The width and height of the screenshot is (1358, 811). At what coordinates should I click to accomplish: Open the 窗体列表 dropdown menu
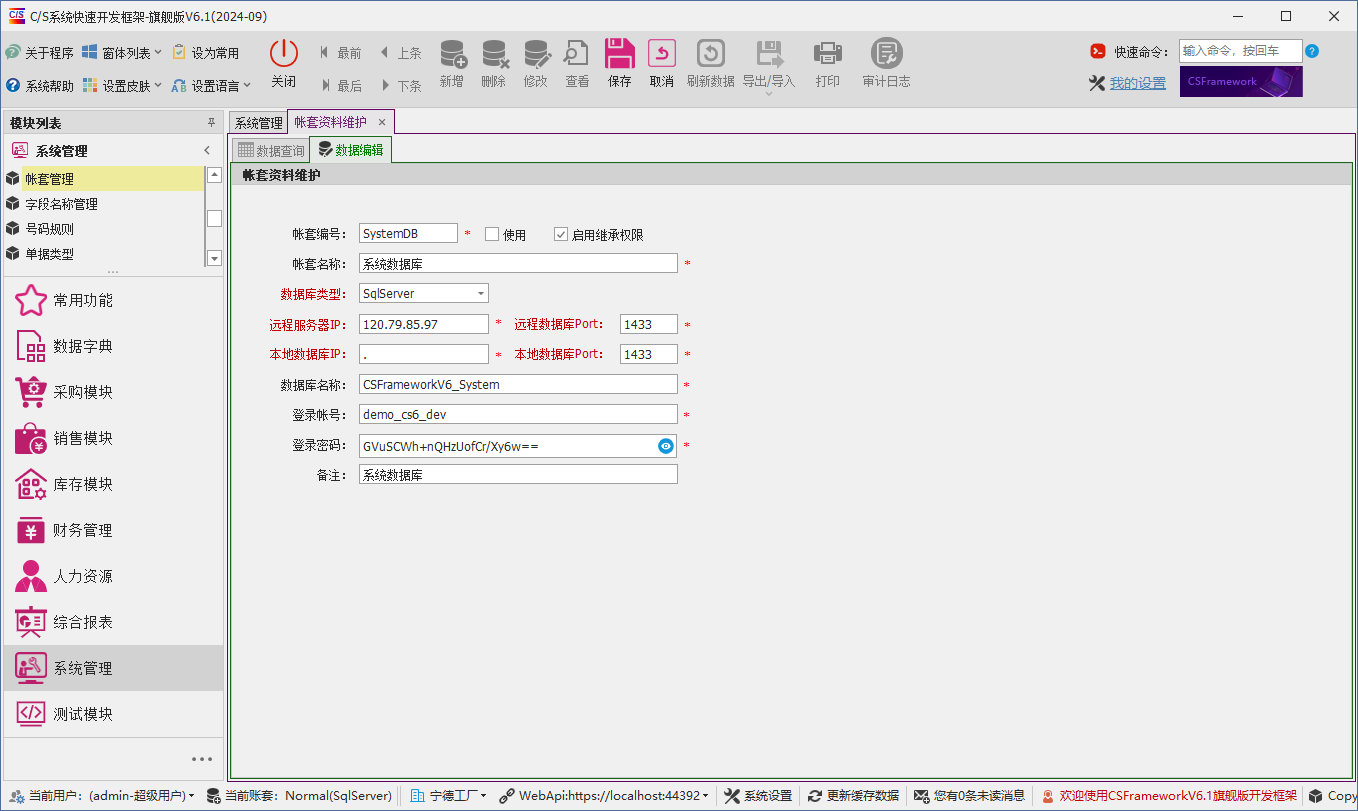[x=122, y=53]
